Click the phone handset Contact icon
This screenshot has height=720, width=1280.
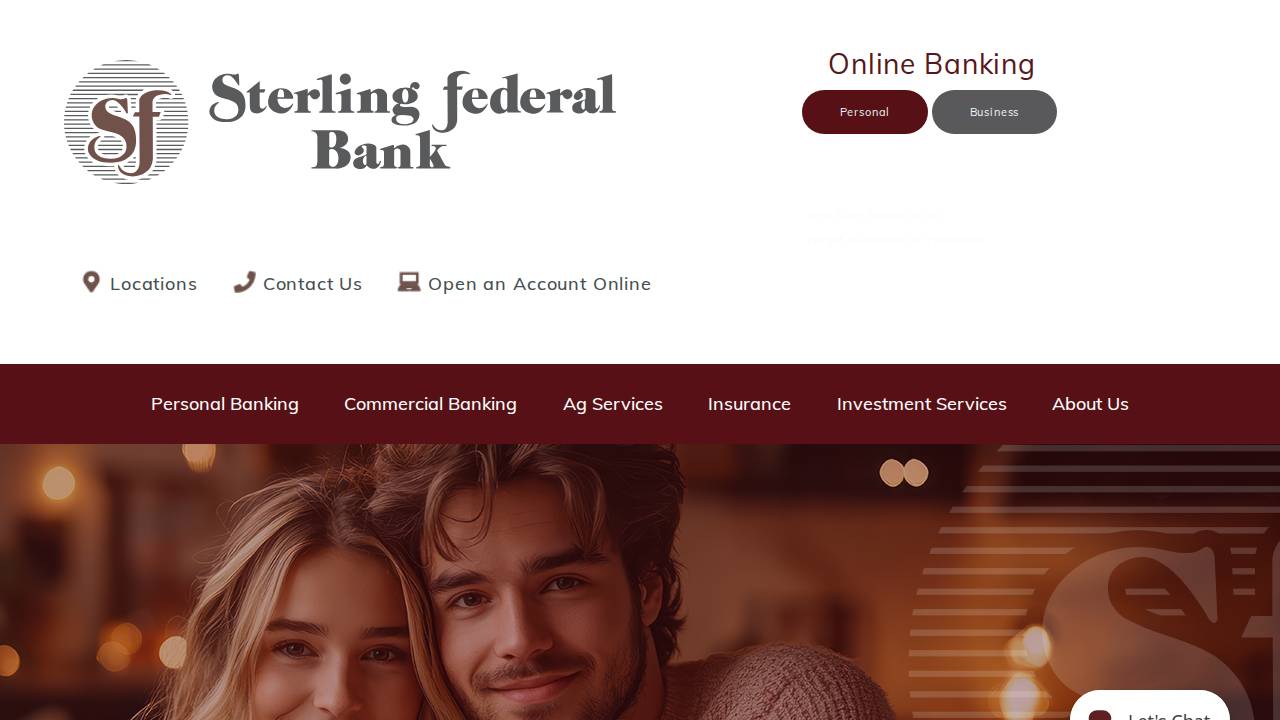pos(244,283)
